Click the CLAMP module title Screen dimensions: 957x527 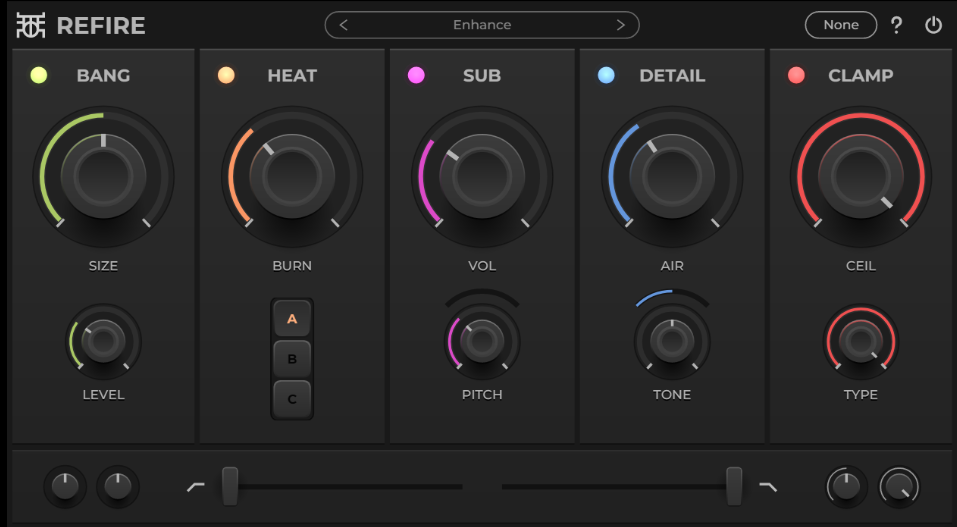coord(861,76)
